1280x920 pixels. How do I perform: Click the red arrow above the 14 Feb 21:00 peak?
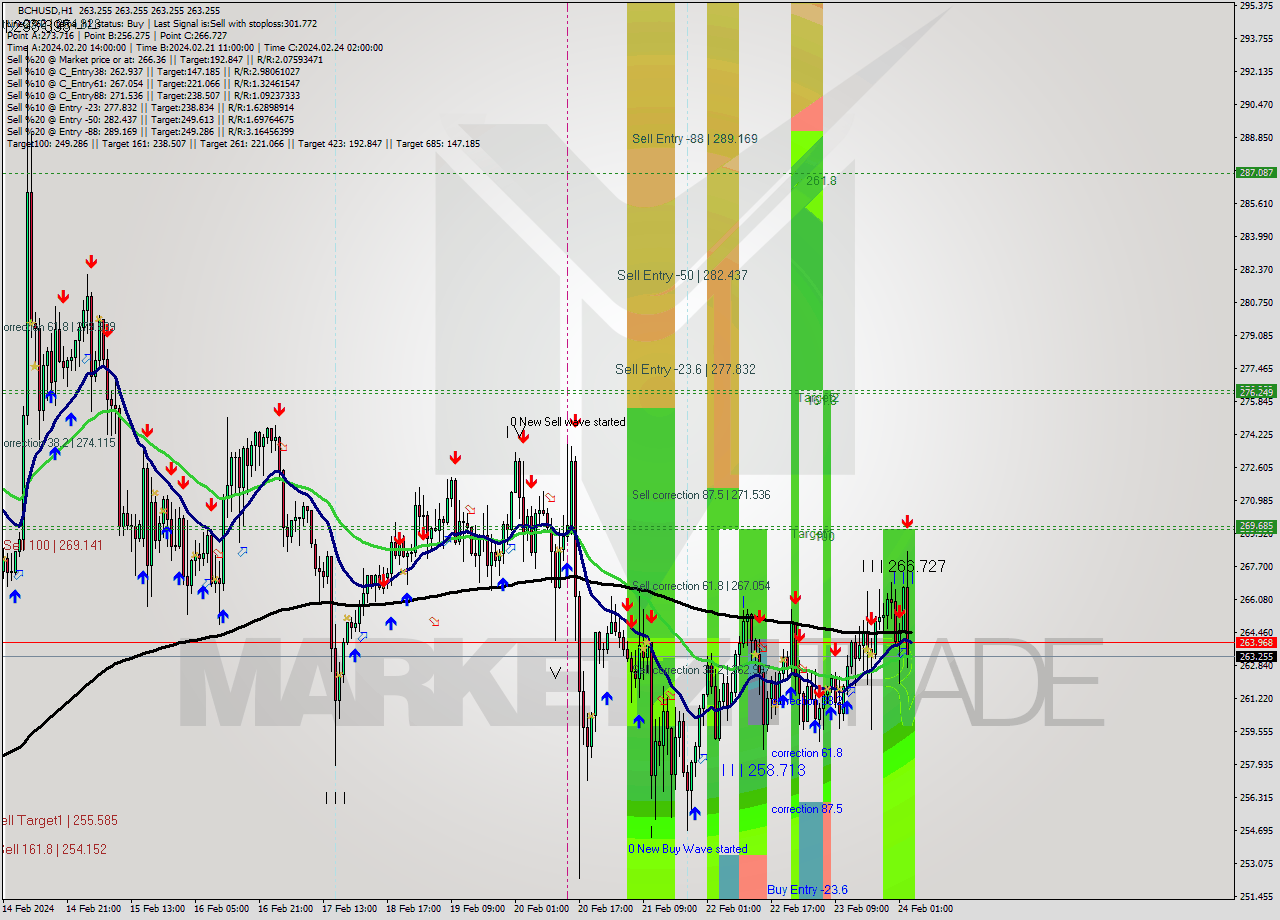tap(91, 262)
